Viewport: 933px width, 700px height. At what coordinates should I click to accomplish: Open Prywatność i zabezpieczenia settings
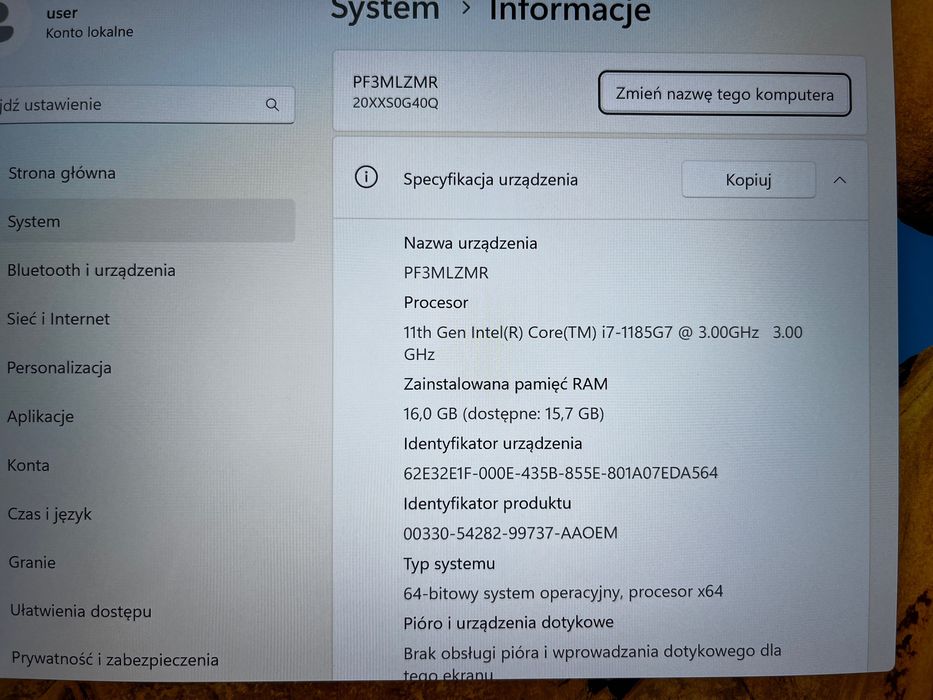point(115,660)
